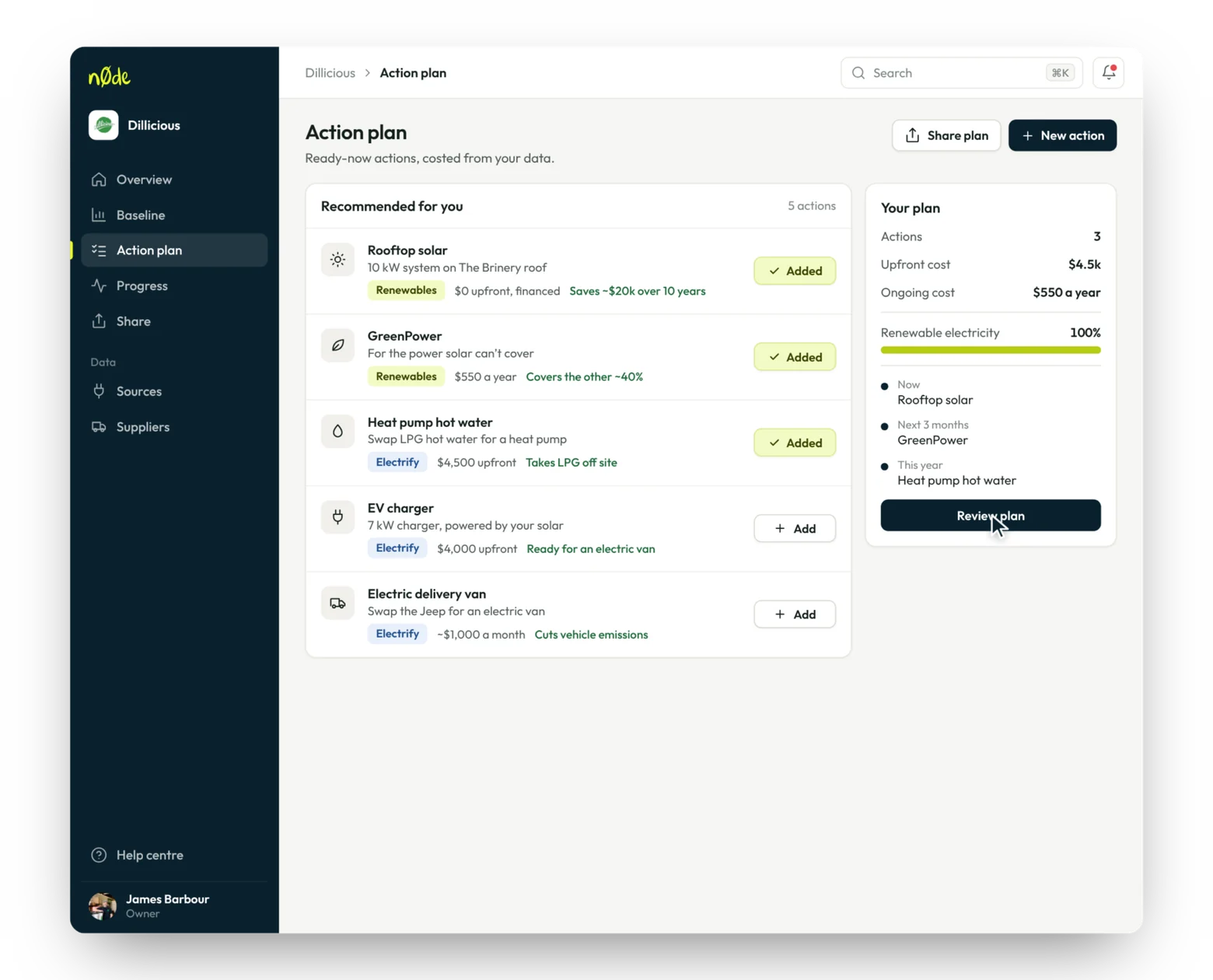The image size is (1213, 980).
Task: Click the 'Covers the other ~40%' text
Action: coord(585,376)
